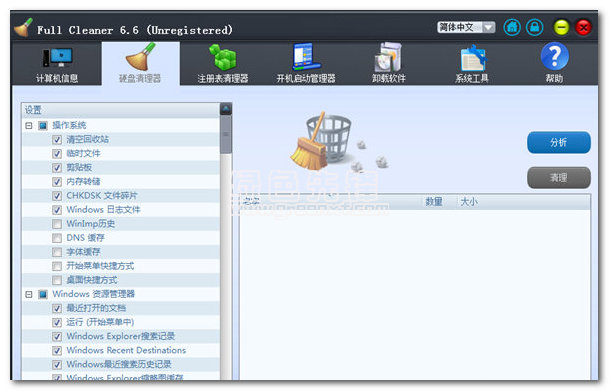Click the 设置 panel header
This screenshot has height=391, width=609.
click(121, 110)
